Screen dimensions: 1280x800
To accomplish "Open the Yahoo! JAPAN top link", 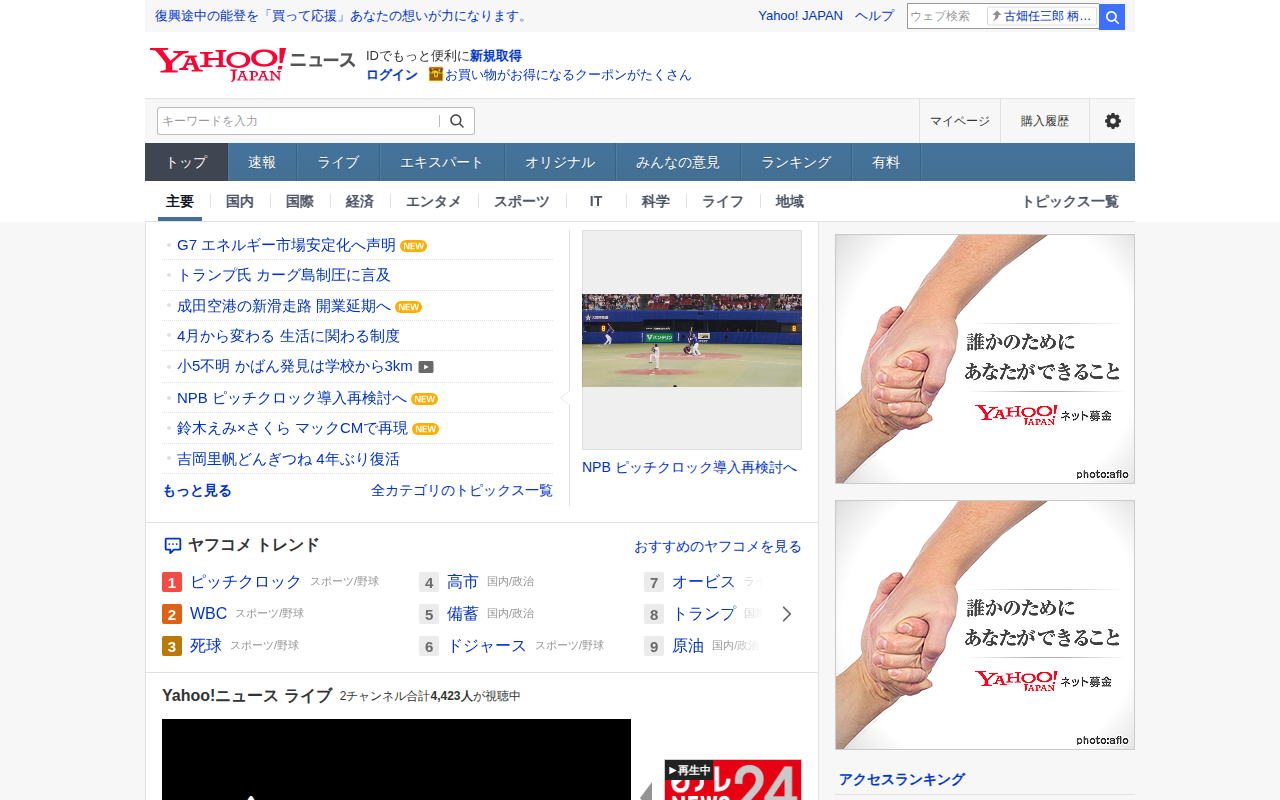I will [800, 16].
